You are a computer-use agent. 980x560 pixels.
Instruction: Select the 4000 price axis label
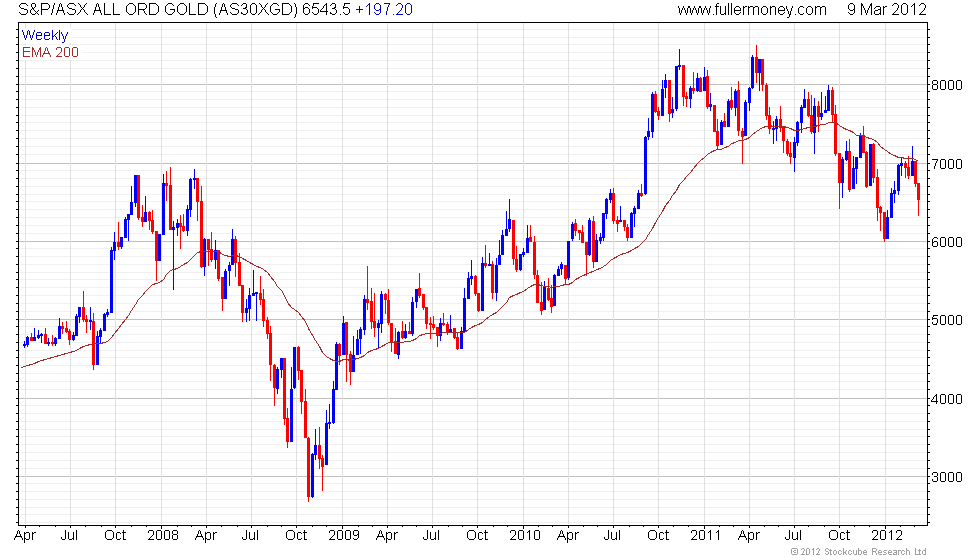[946, 399]
